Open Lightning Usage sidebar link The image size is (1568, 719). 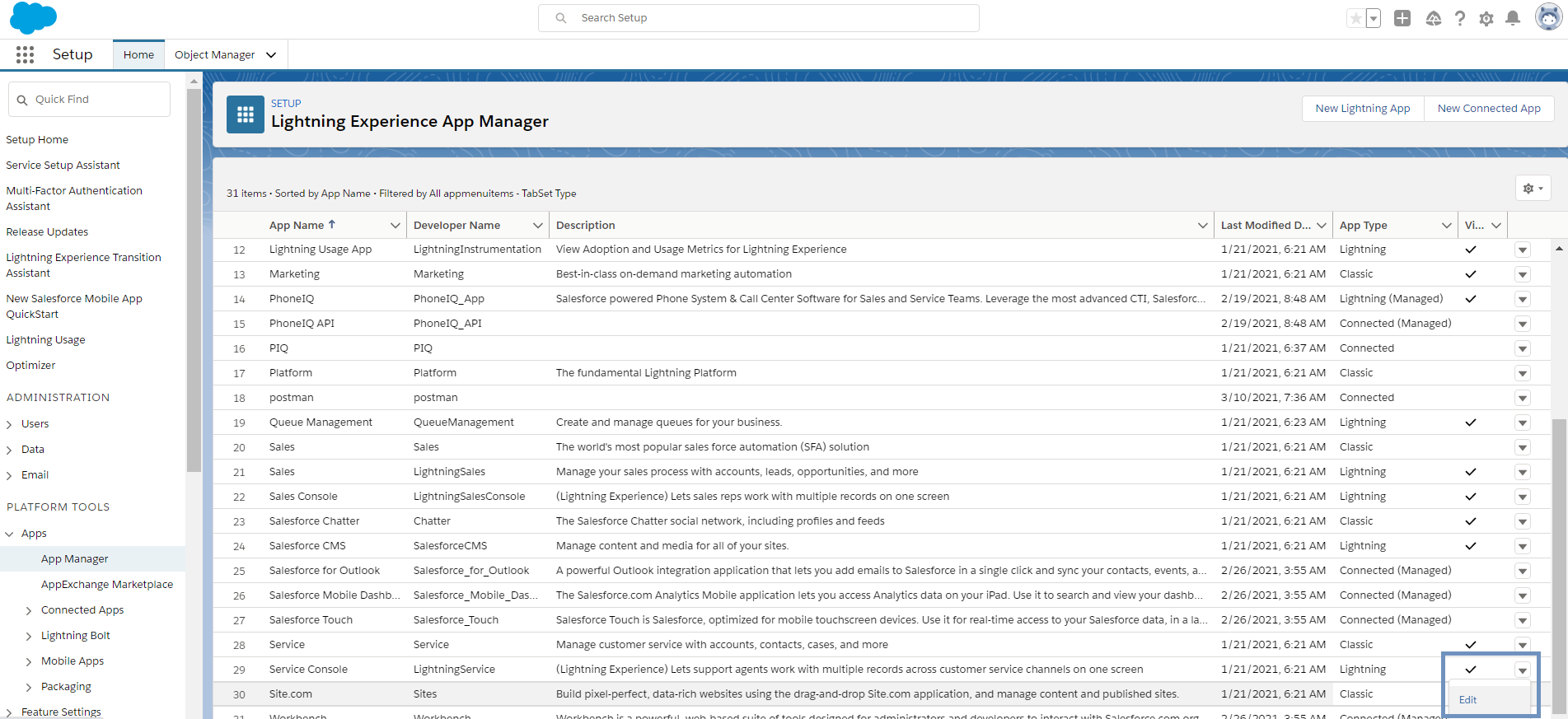coord(45,340)
